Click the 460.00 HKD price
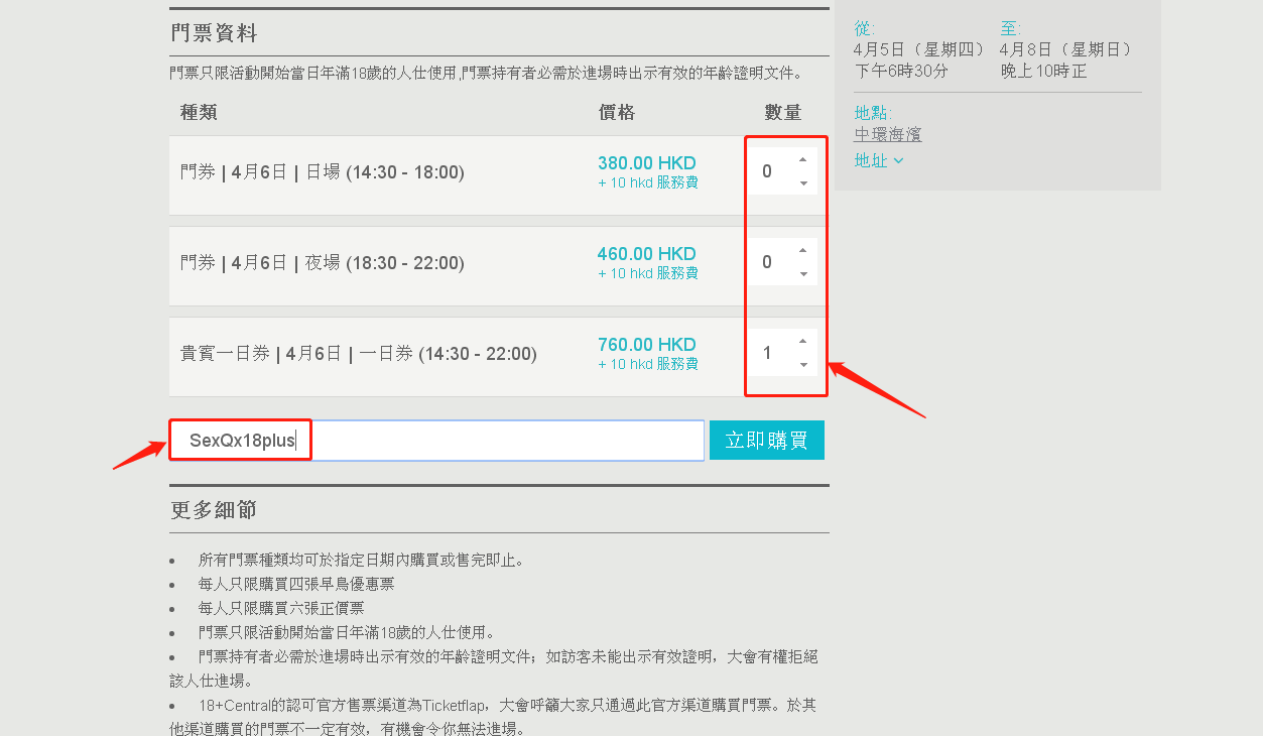Viewport: 1263px width, 736px height. pos(646,254)
